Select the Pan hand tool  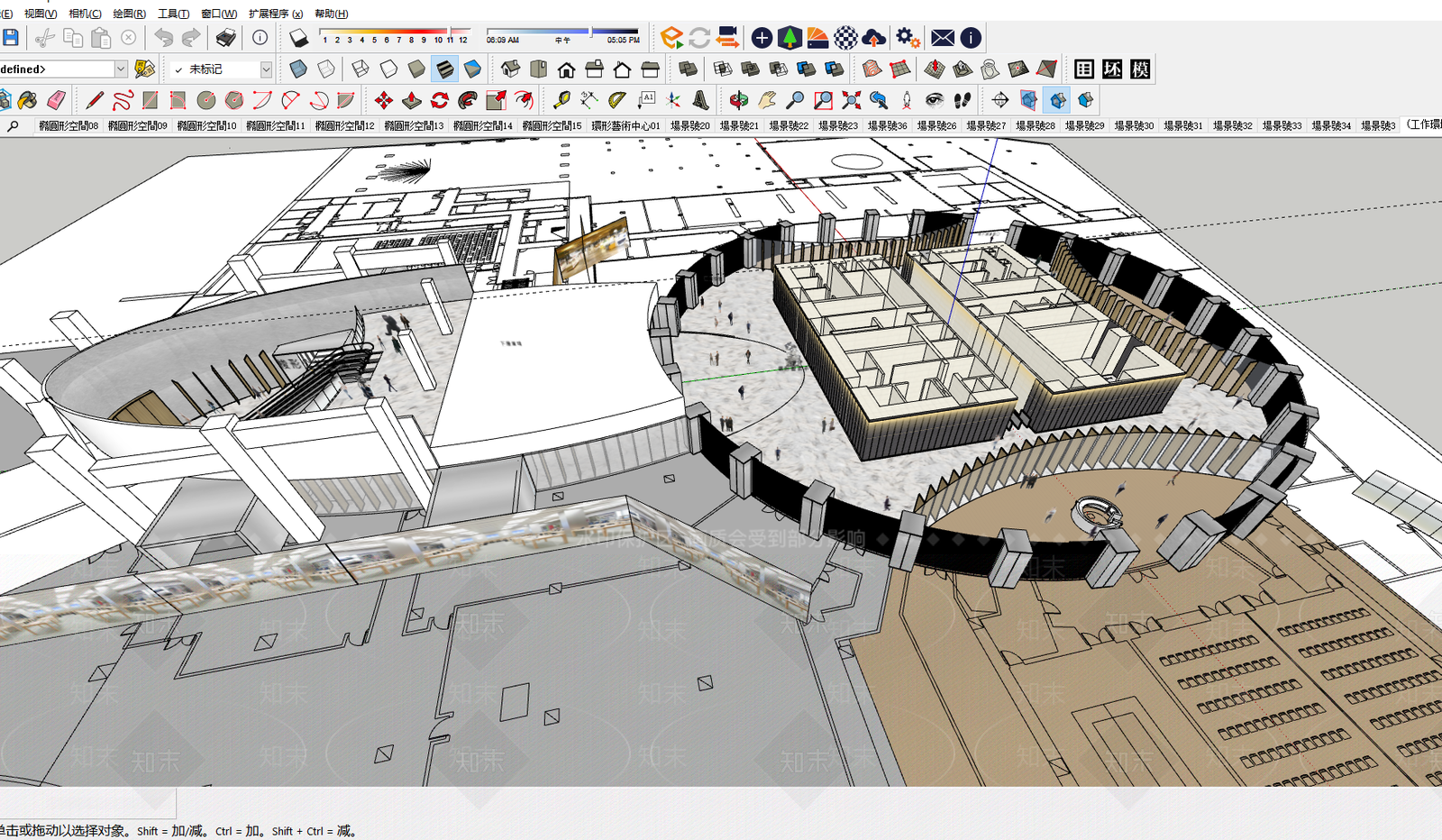pyautogui.click(x=767, y=100)
